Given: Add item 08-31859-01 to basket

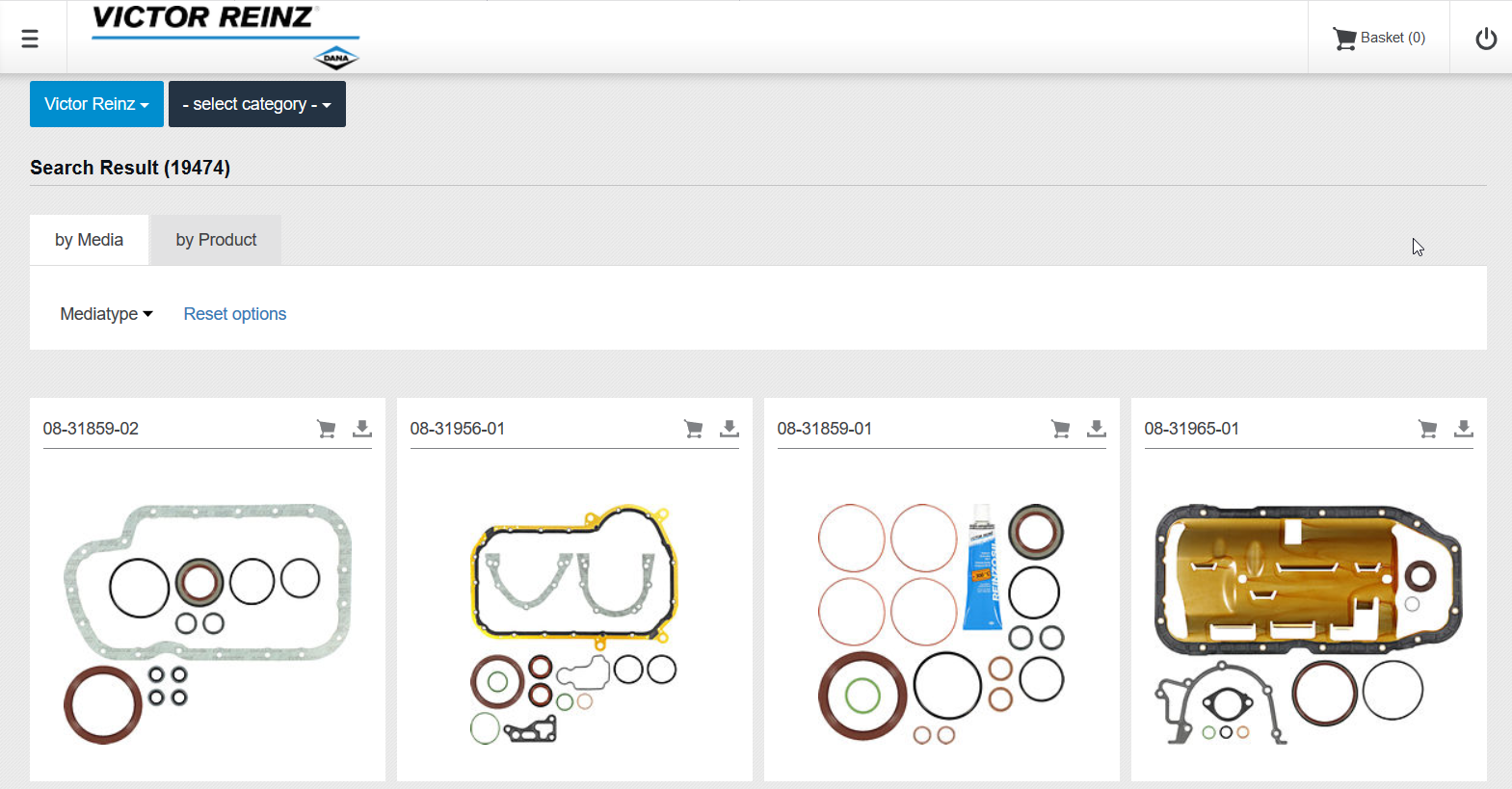Looking at the screenshot, I should (x=1061, y=429).
